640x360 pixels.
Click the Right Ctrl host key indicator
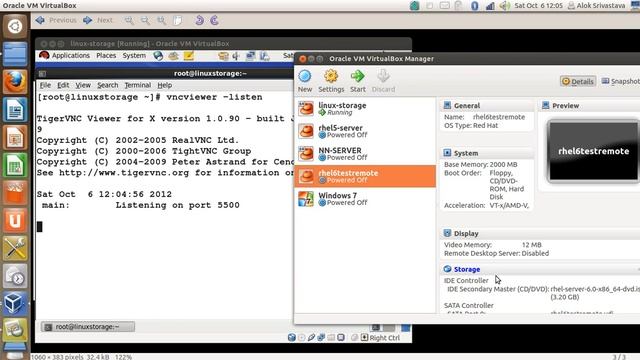pyautogui.click(x=380, y=338)
